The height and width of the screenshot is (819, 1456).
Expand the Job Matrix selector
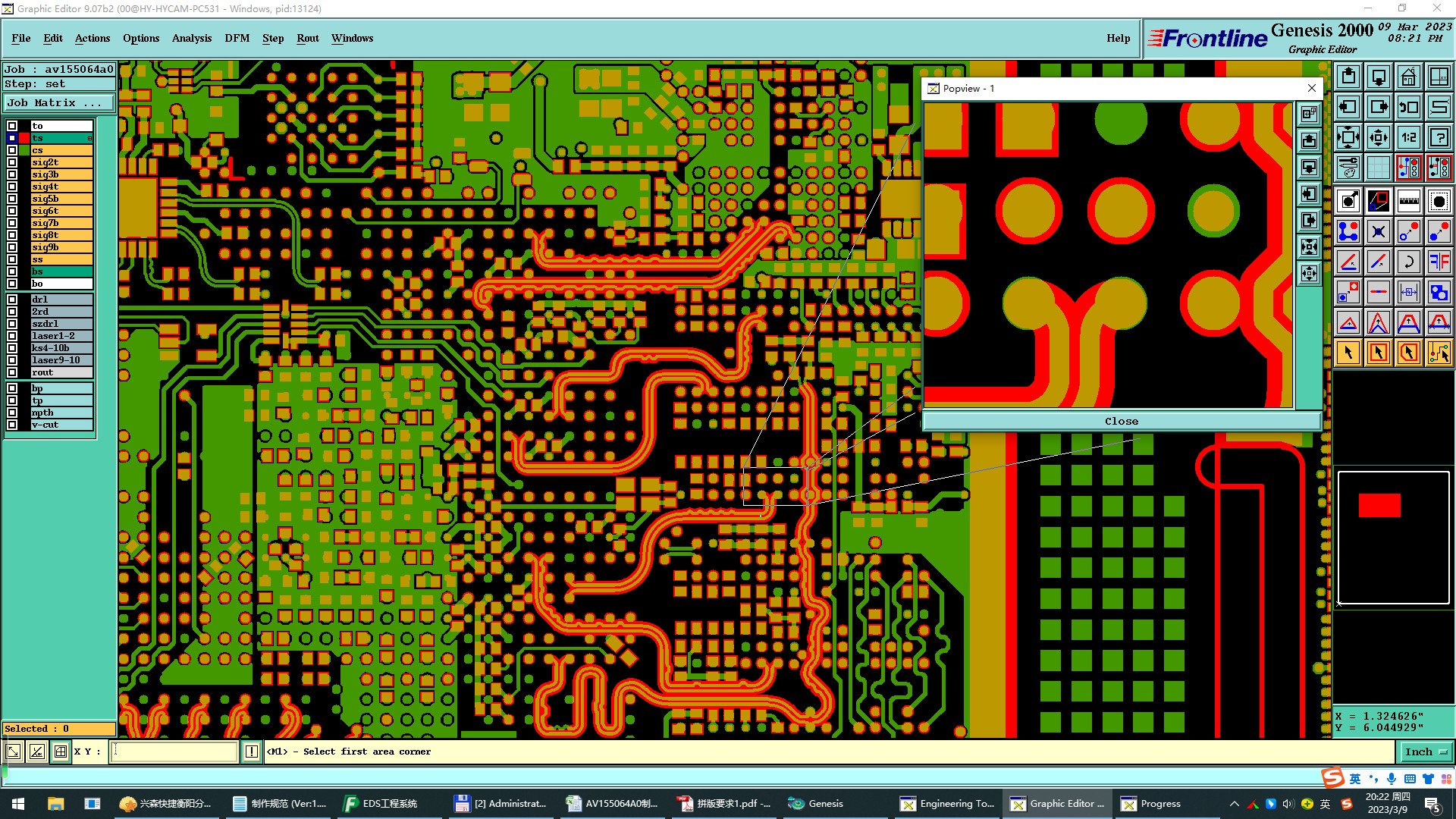click(59, 103)
